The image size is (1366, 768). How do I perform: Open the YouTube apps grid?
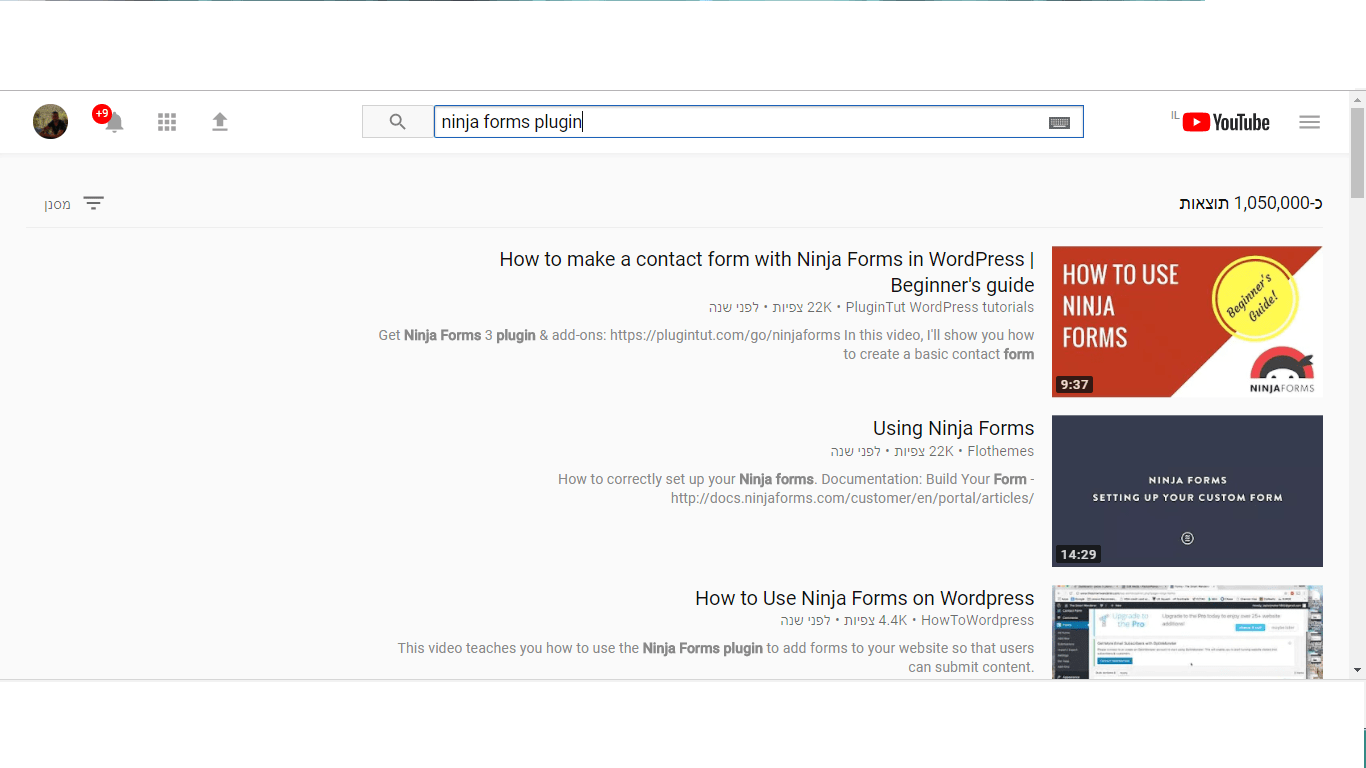[167, 122]
